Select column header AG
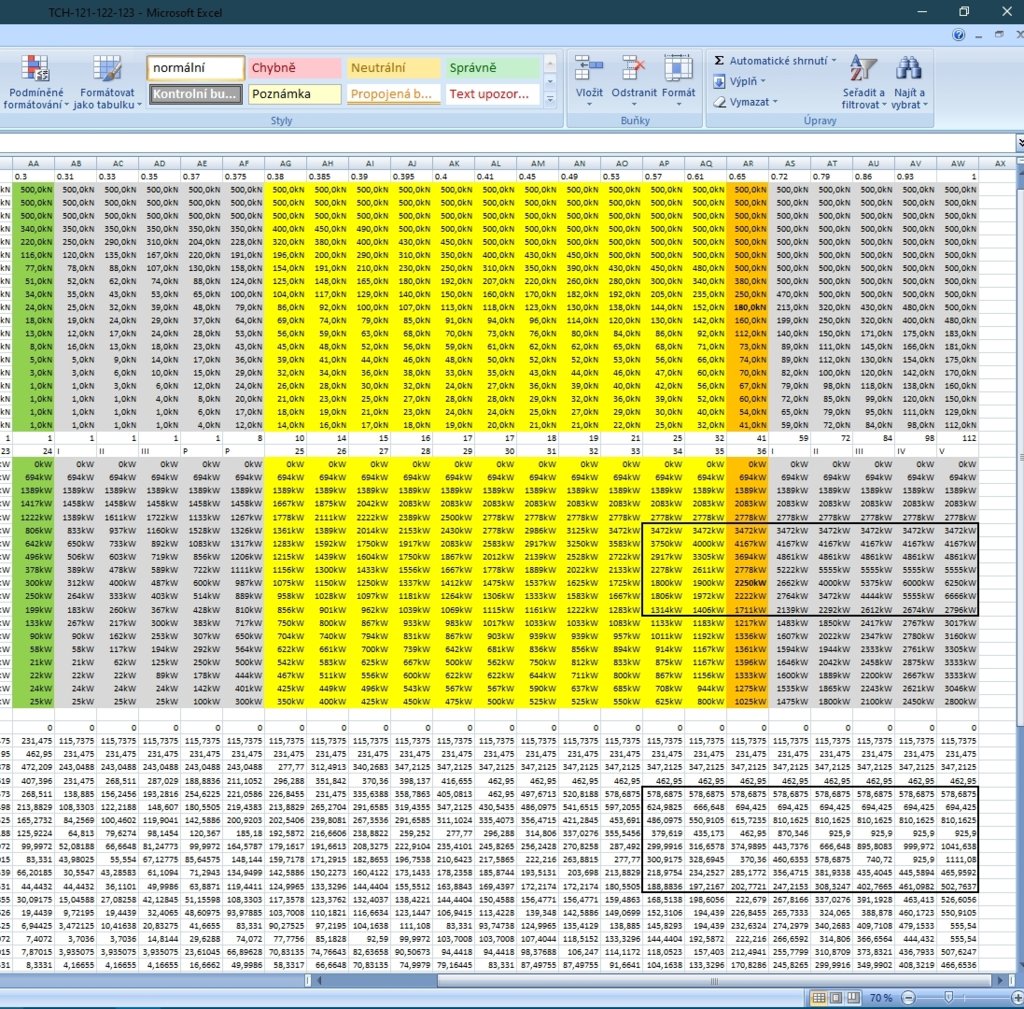 coord(286,163)
